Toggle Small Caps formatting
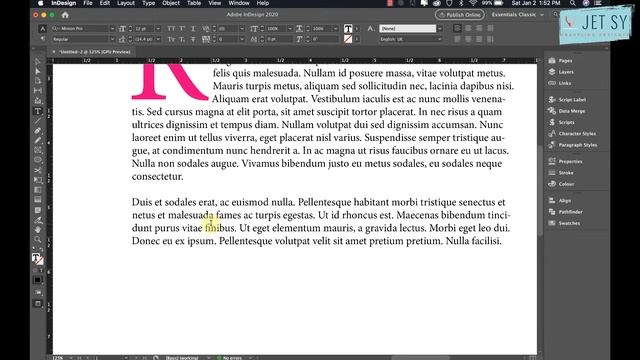Image resolution: width=640 pixels, height=360 pixels. [x=171, y=39]
